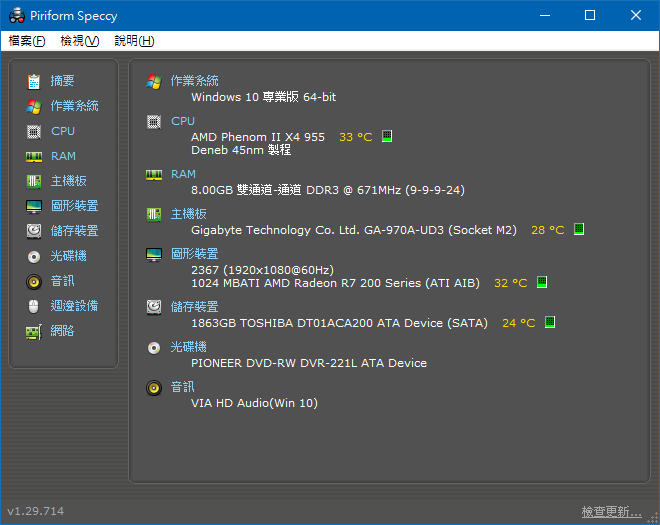
Task: Click the 2367 (1920x1080@60Hz) monitor line
Action: pyautogui.click(x=262, y=270)
